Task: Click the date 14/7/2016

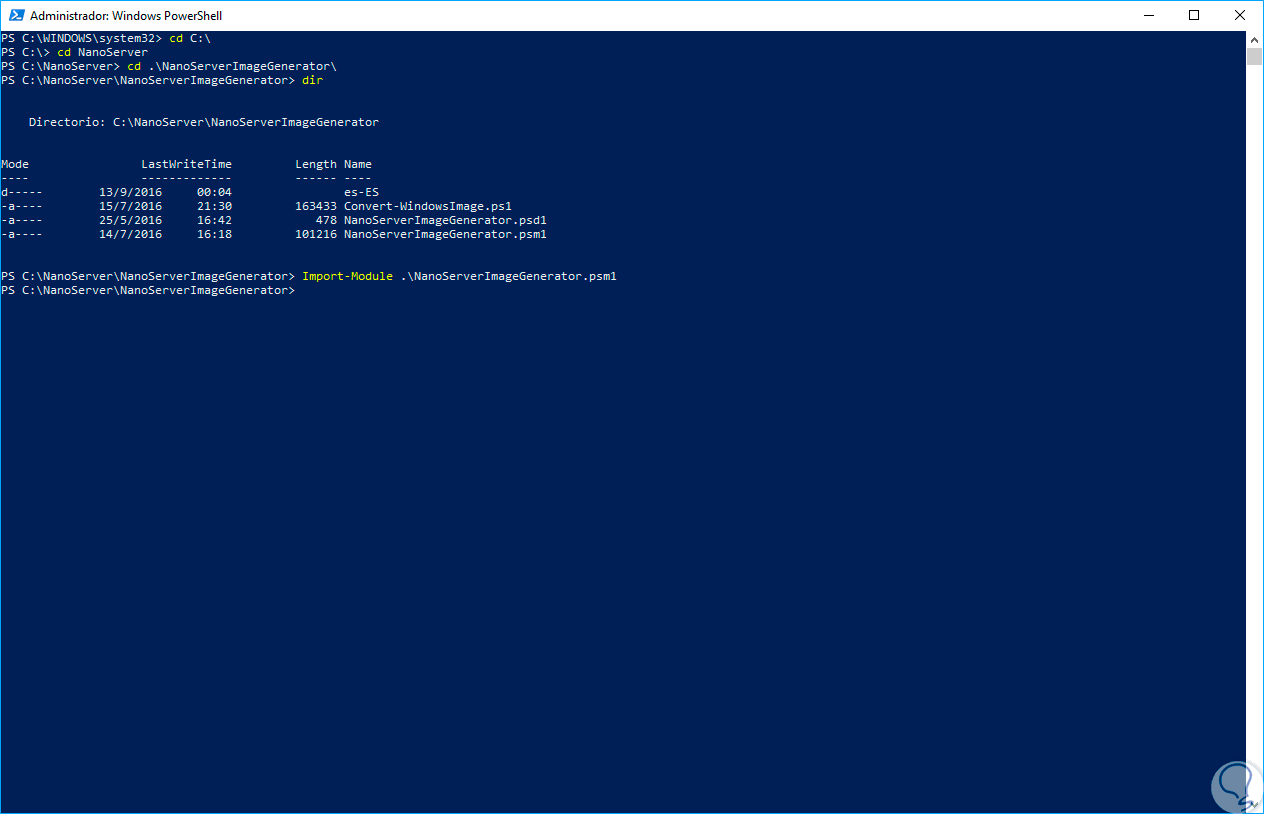Action: tap(130, 234)
